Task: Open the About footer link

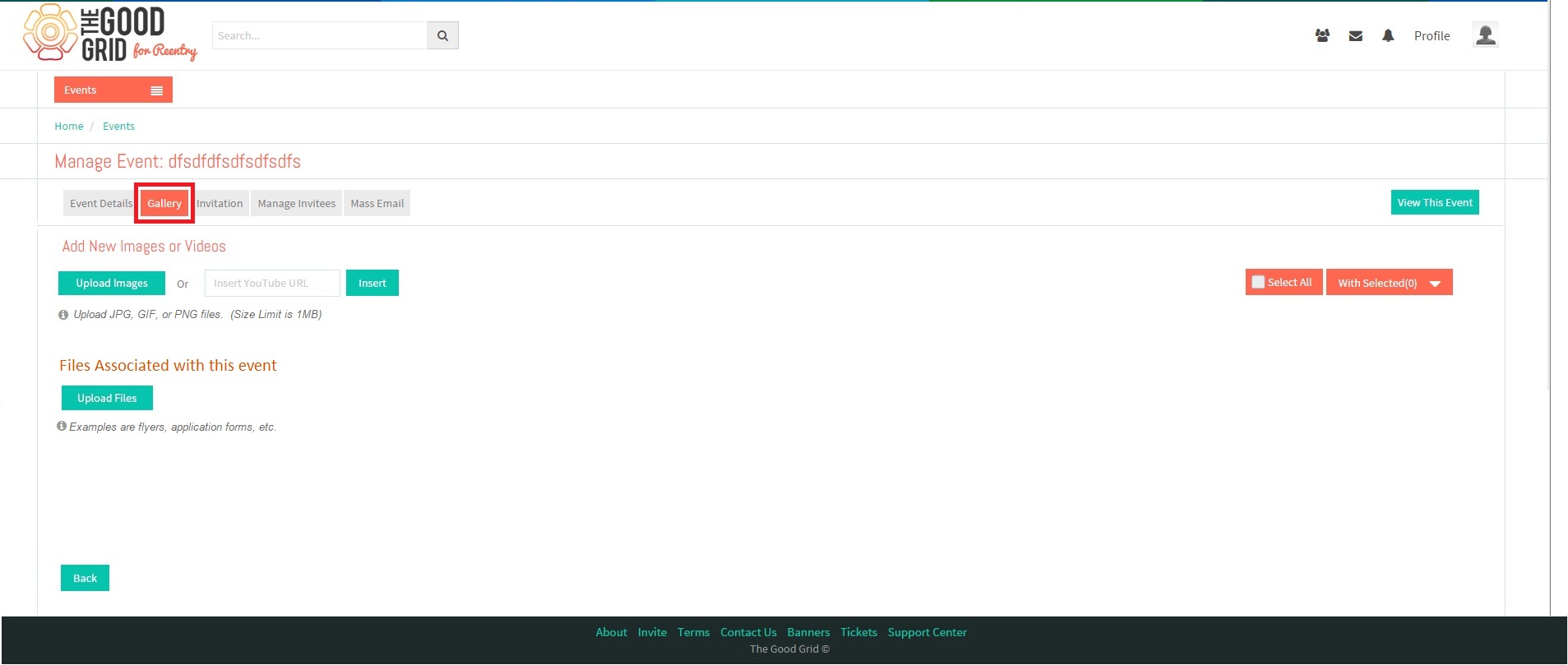Action: (611, 632)
